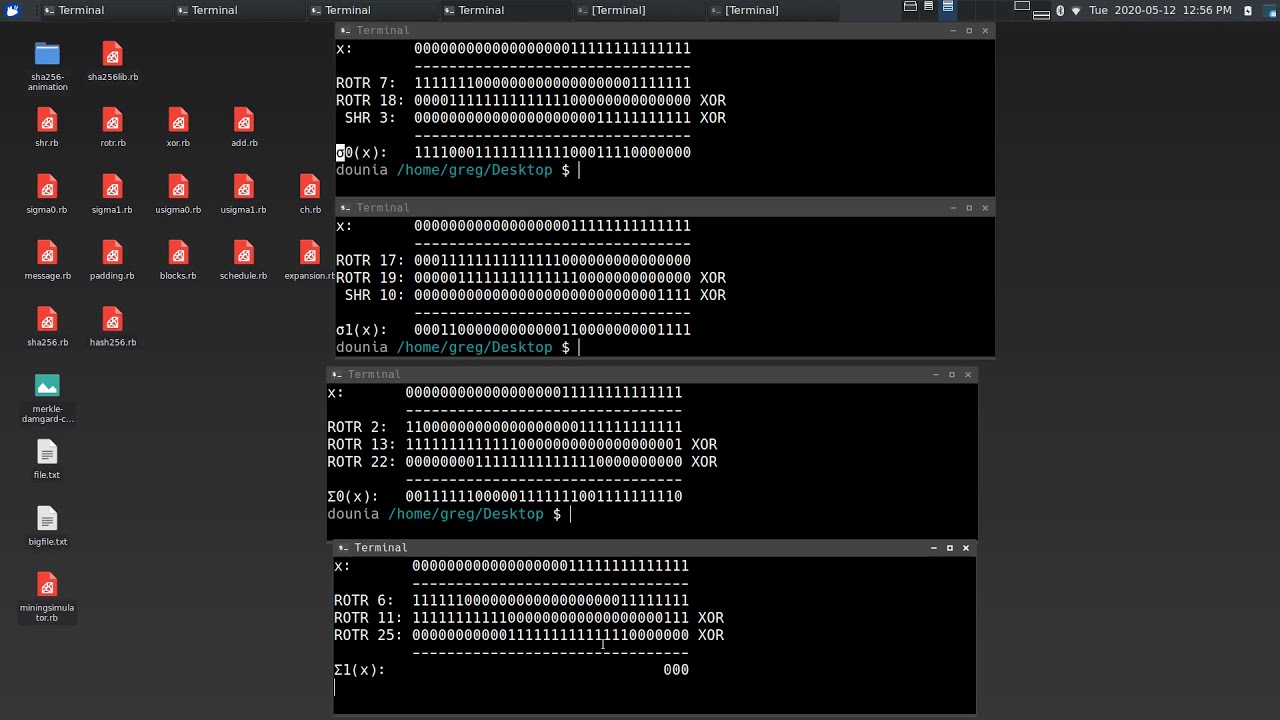Click 'ROTR 13:' text in Σ0 terminal
Screen dimensions: 1280x720
pyautogui.click(x=361, y=444)
